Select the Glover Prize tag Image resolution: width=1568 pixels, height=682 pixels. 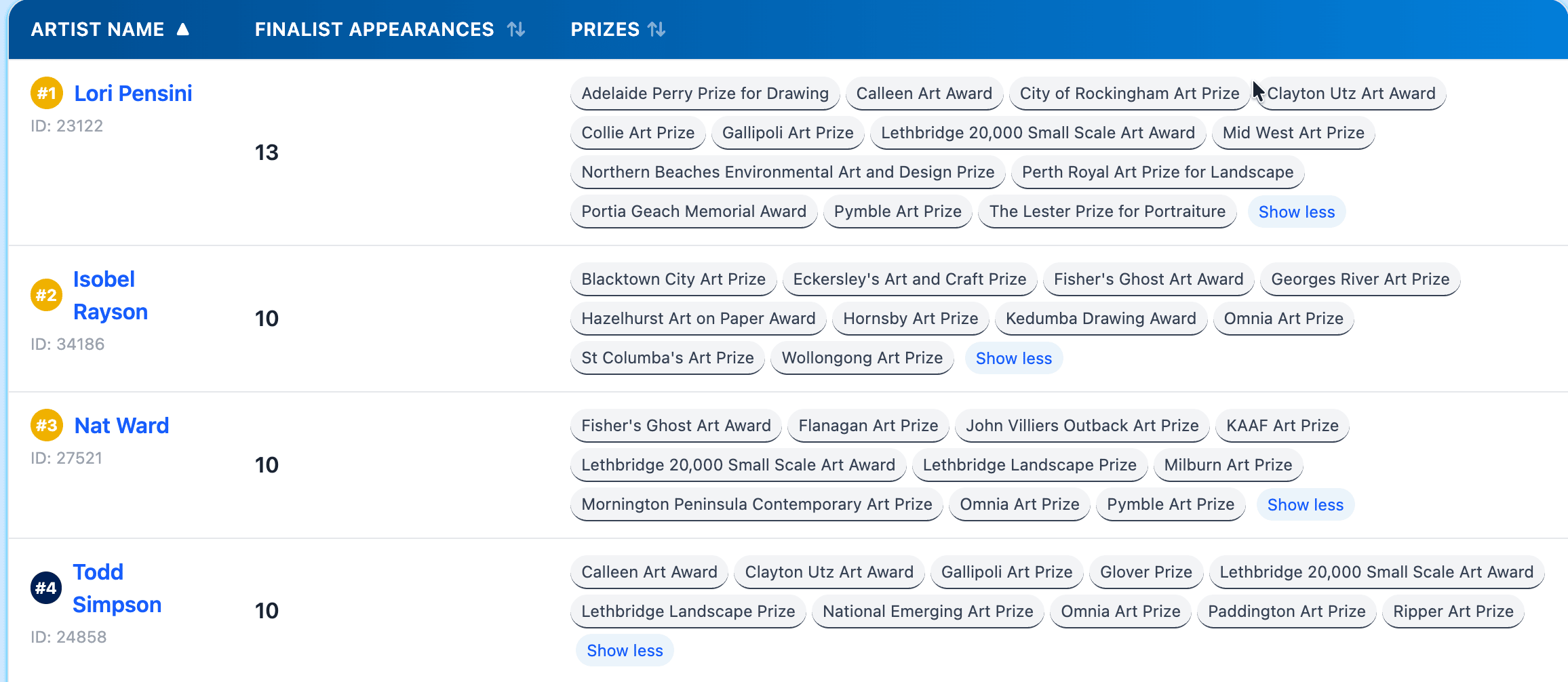pos(1145,572)
